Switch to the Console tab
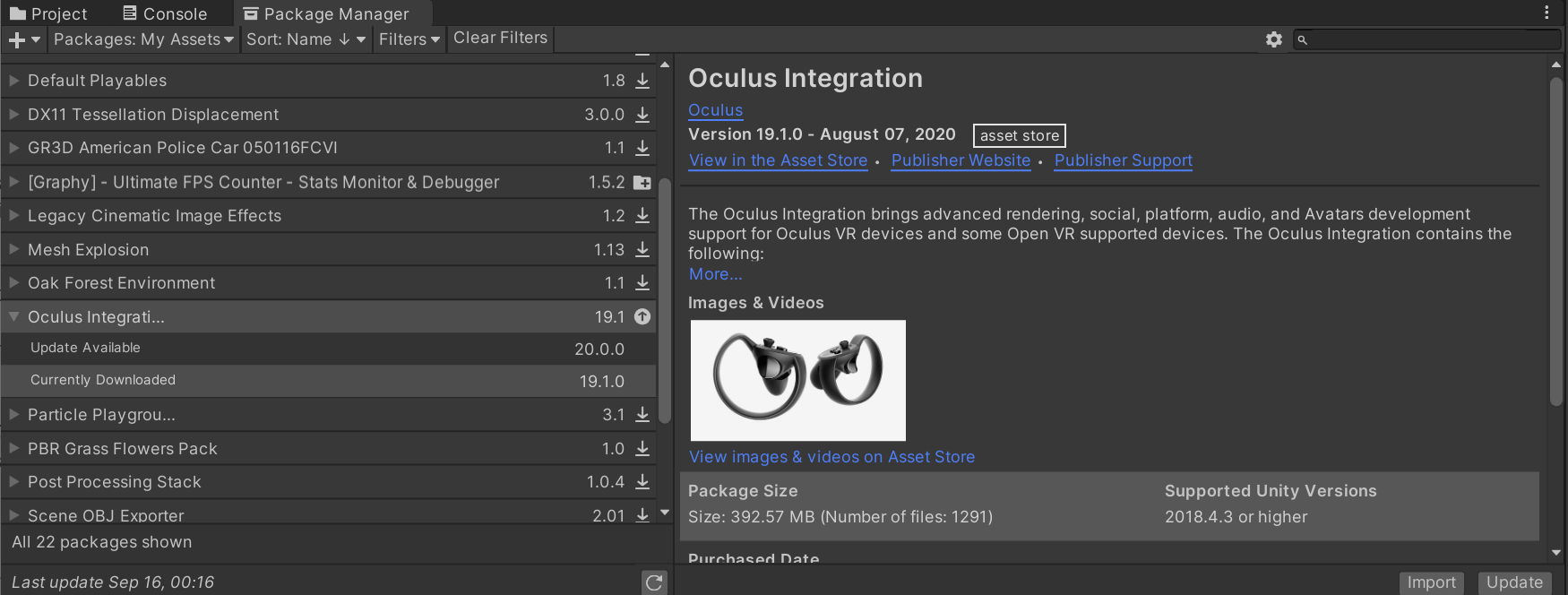1568x595 pixels. pos(165,13)
